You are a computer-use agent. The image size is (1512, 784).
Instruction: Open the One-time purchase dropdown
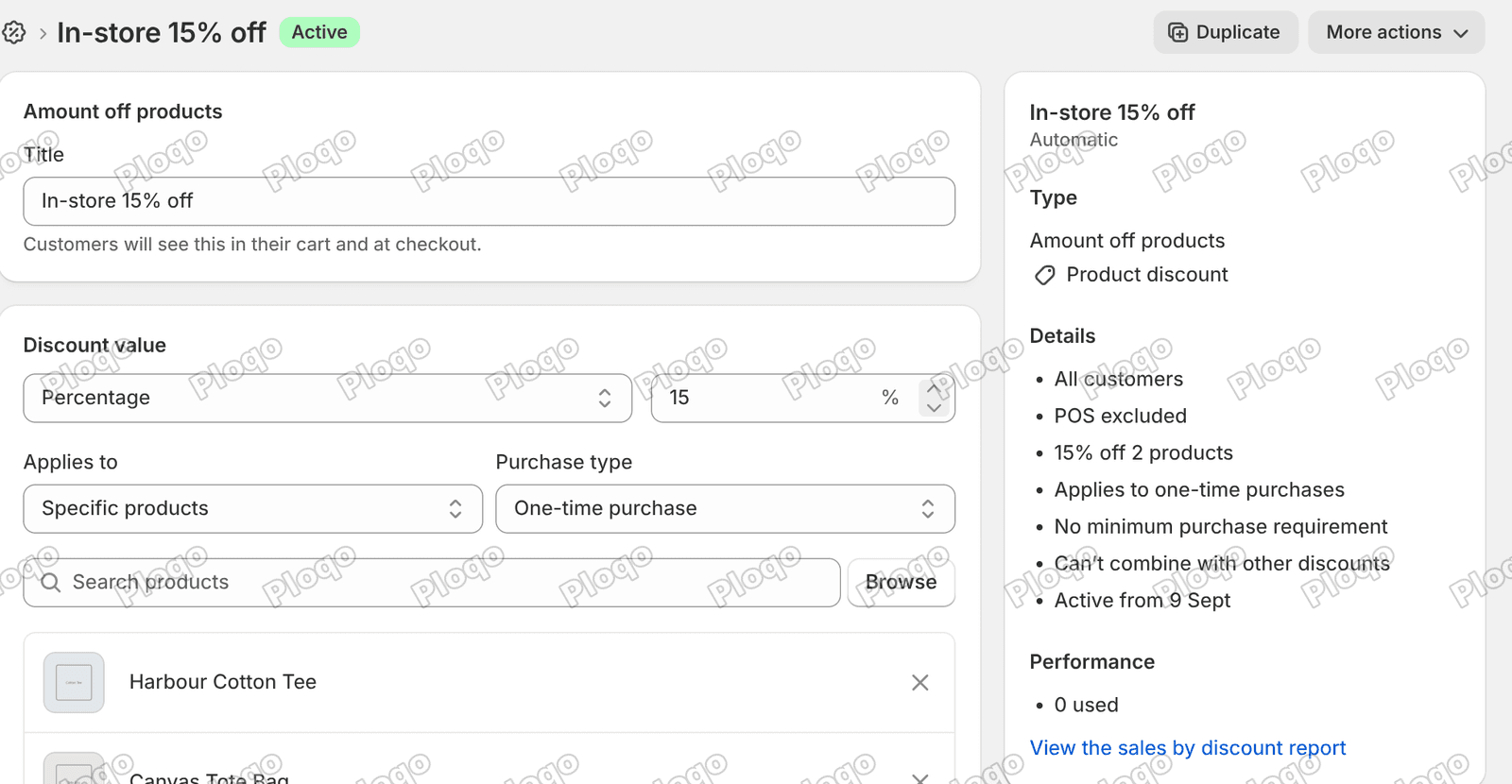coord(725,508)
